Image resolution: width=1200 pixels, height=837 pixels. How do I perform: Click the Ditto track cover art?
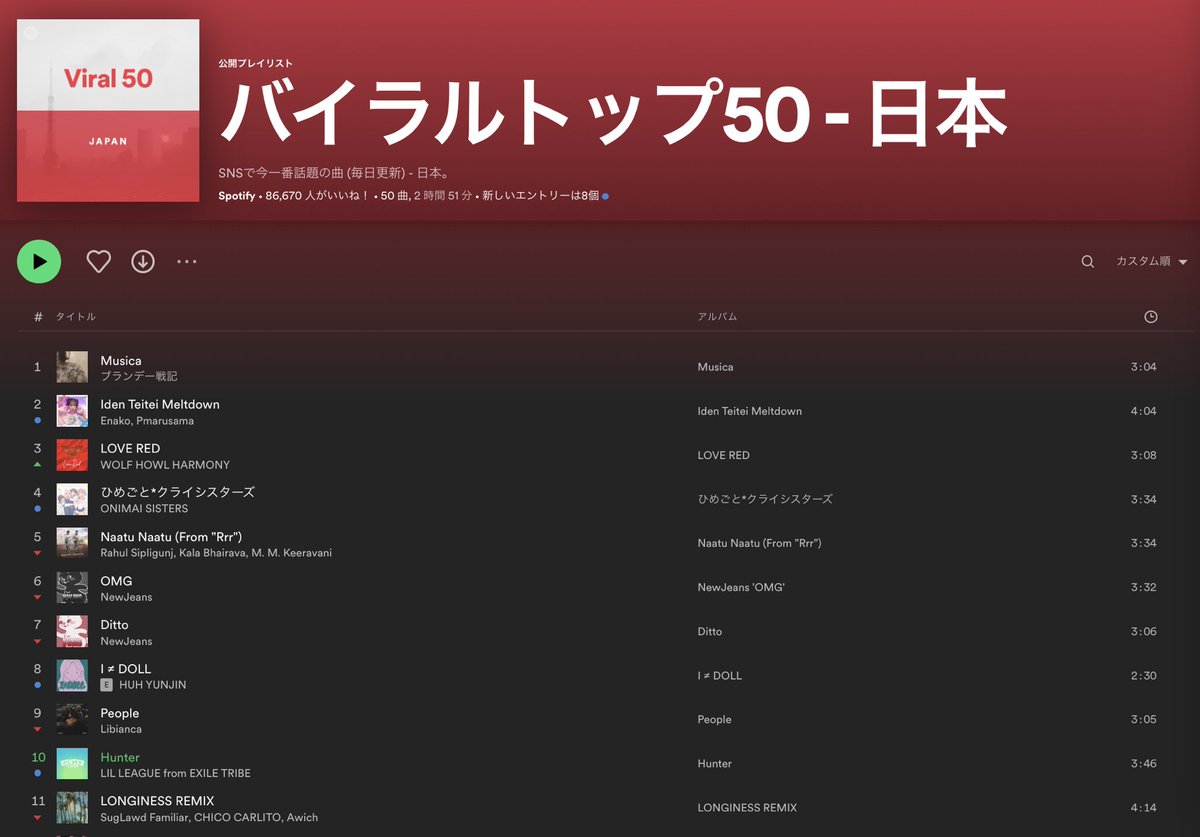[x=72, y=631]
